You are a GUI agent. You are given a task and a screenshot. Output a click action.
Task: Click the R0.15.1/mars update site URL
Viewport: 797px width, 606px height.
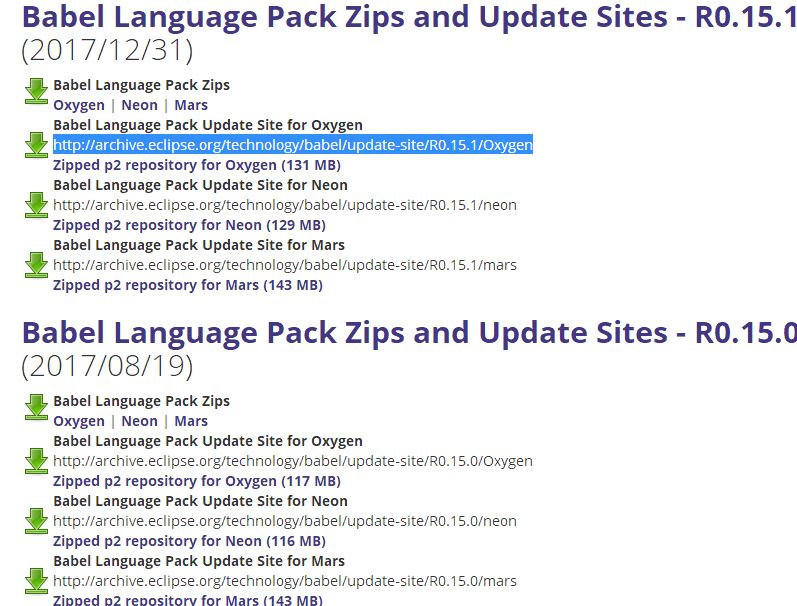pyautogui.click(x=285, y=265)
